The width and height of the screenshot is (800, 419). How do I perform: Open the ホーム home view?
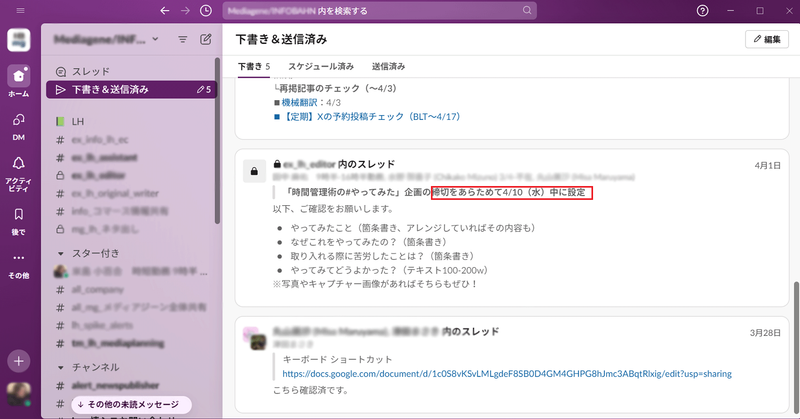(x=18, y=82)
